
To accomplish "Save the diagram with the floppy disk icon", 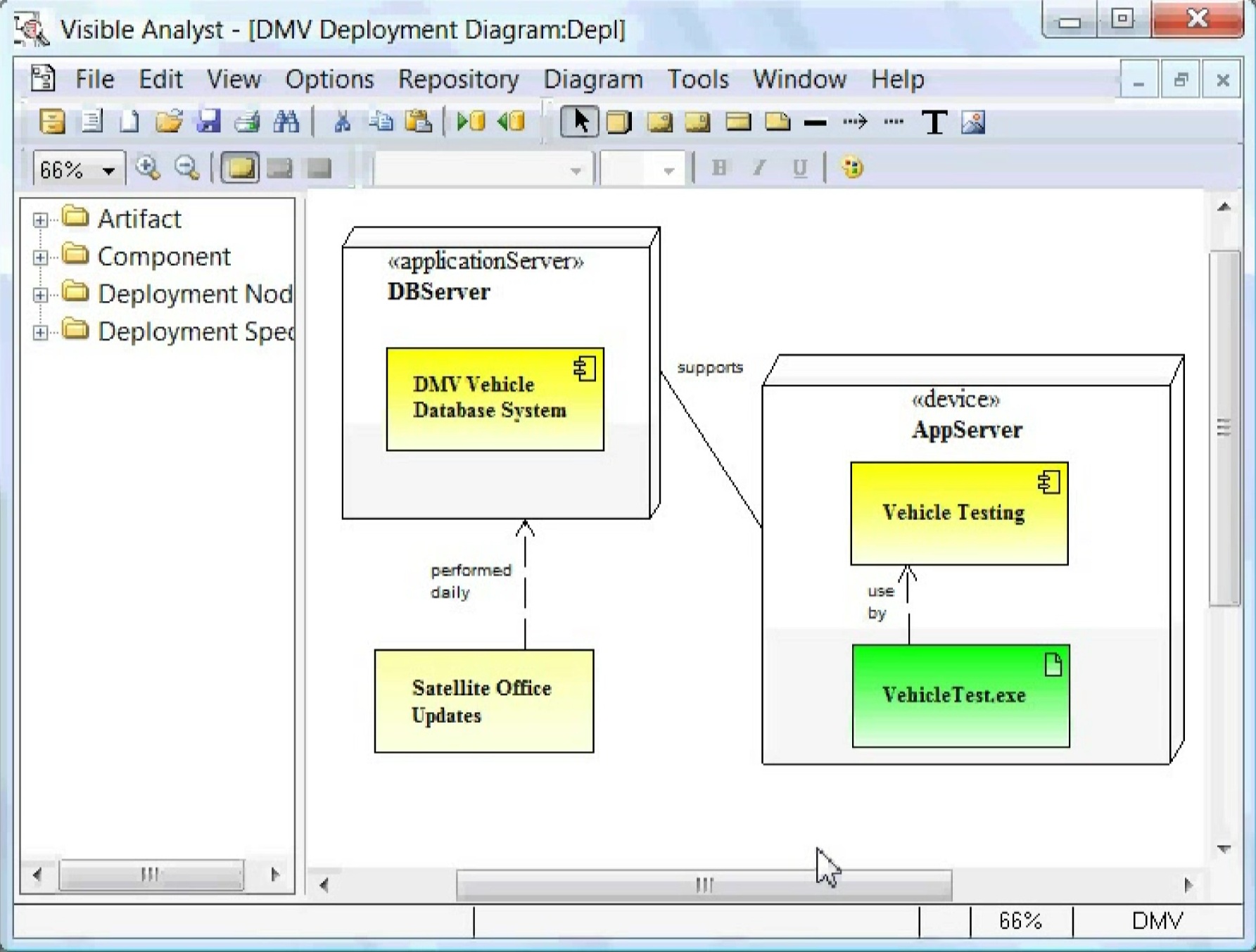I will tap(208, 122).
